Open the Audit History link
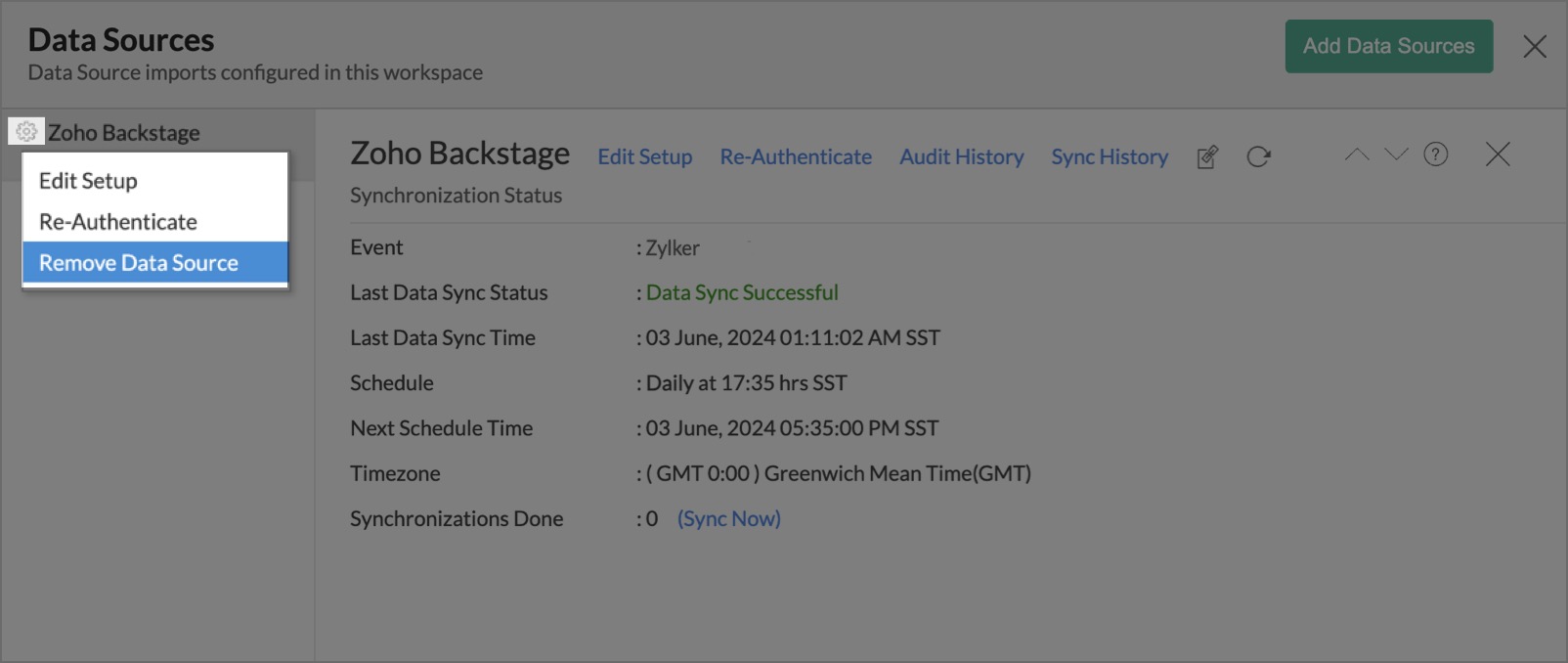This screenshot has width=1568, height=663. coord(962,156)
